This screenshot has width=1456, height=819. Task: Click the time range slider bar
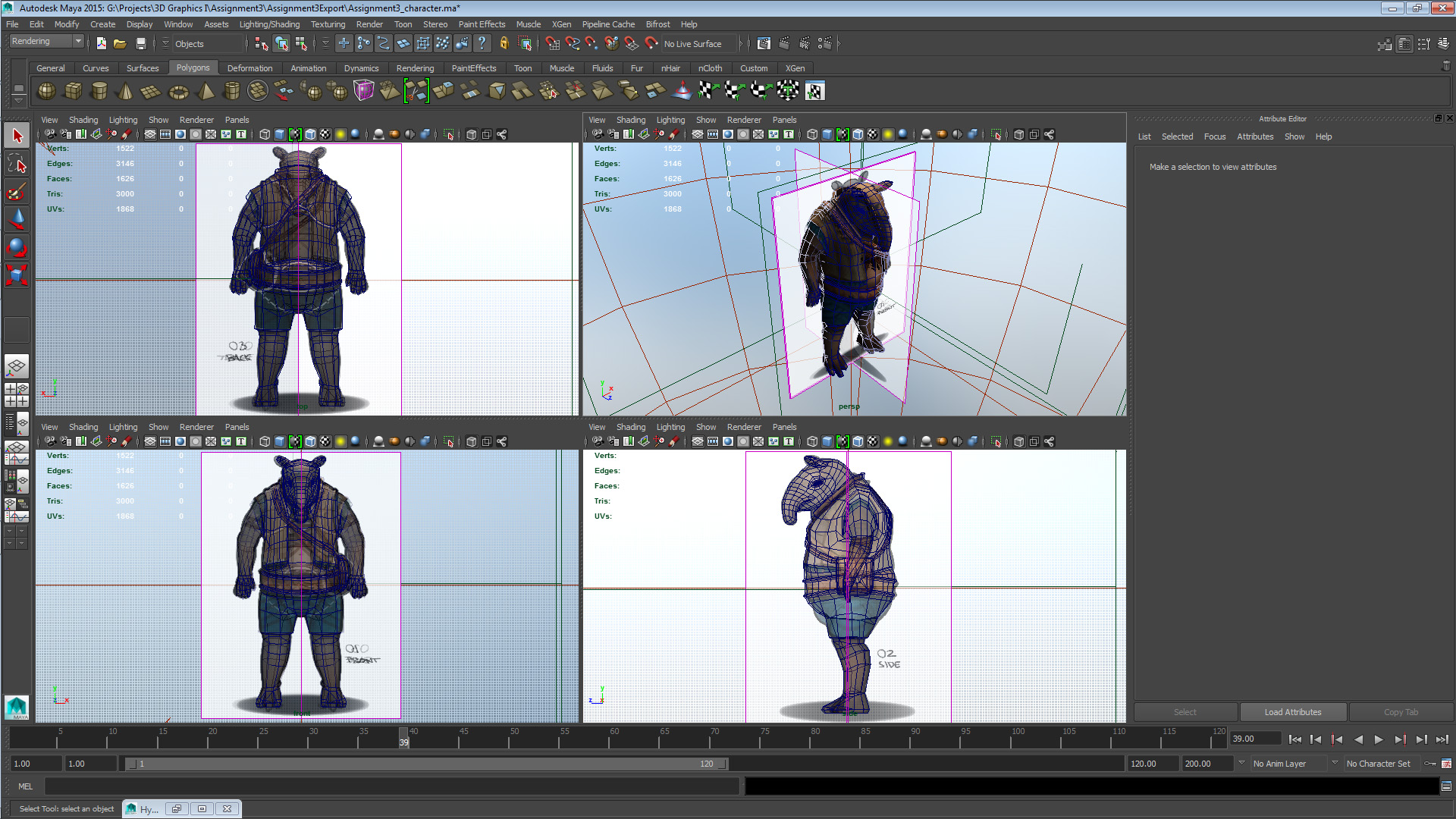pyautogui.click(x=425, y=764)
